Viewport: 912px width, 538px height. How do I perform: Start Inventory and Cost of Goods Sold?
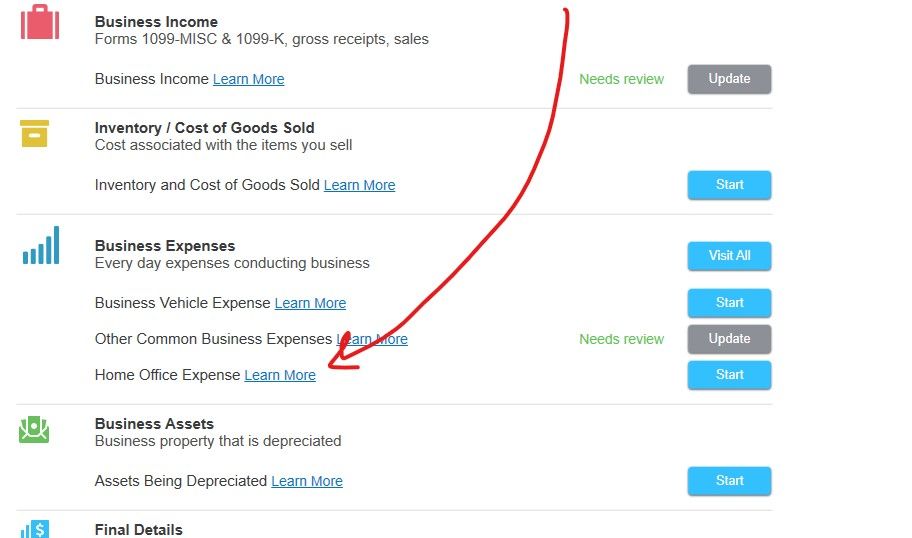tap(729, 185)
